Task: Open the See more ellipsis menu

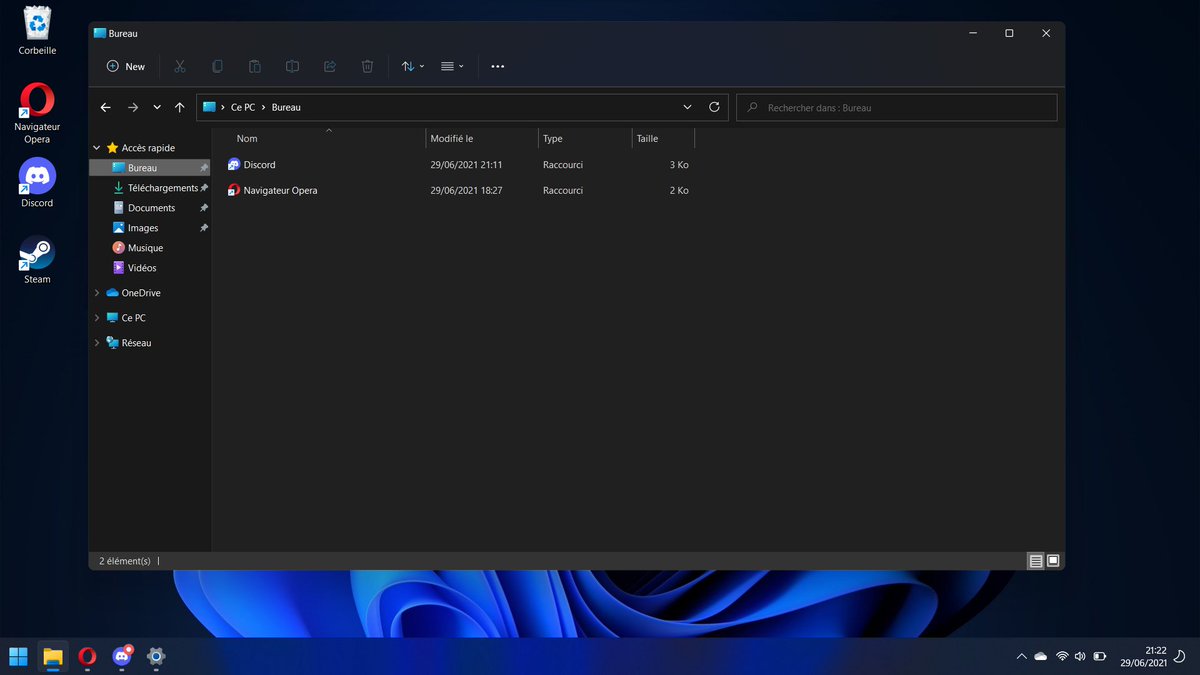Action: tap(498, 66)
